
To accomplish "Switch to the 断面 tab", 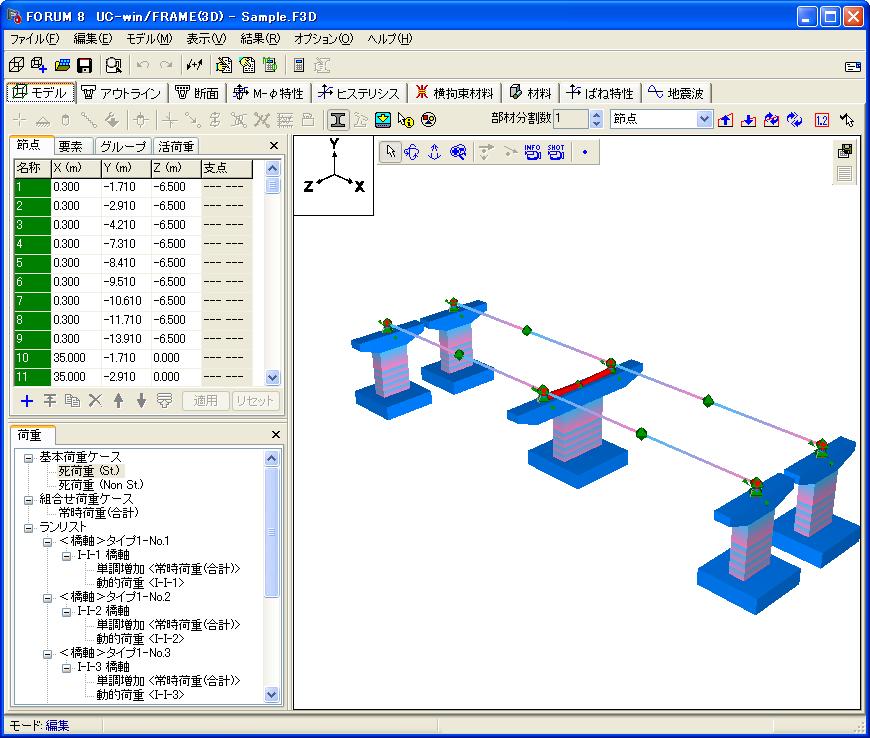I will [197, 93].
